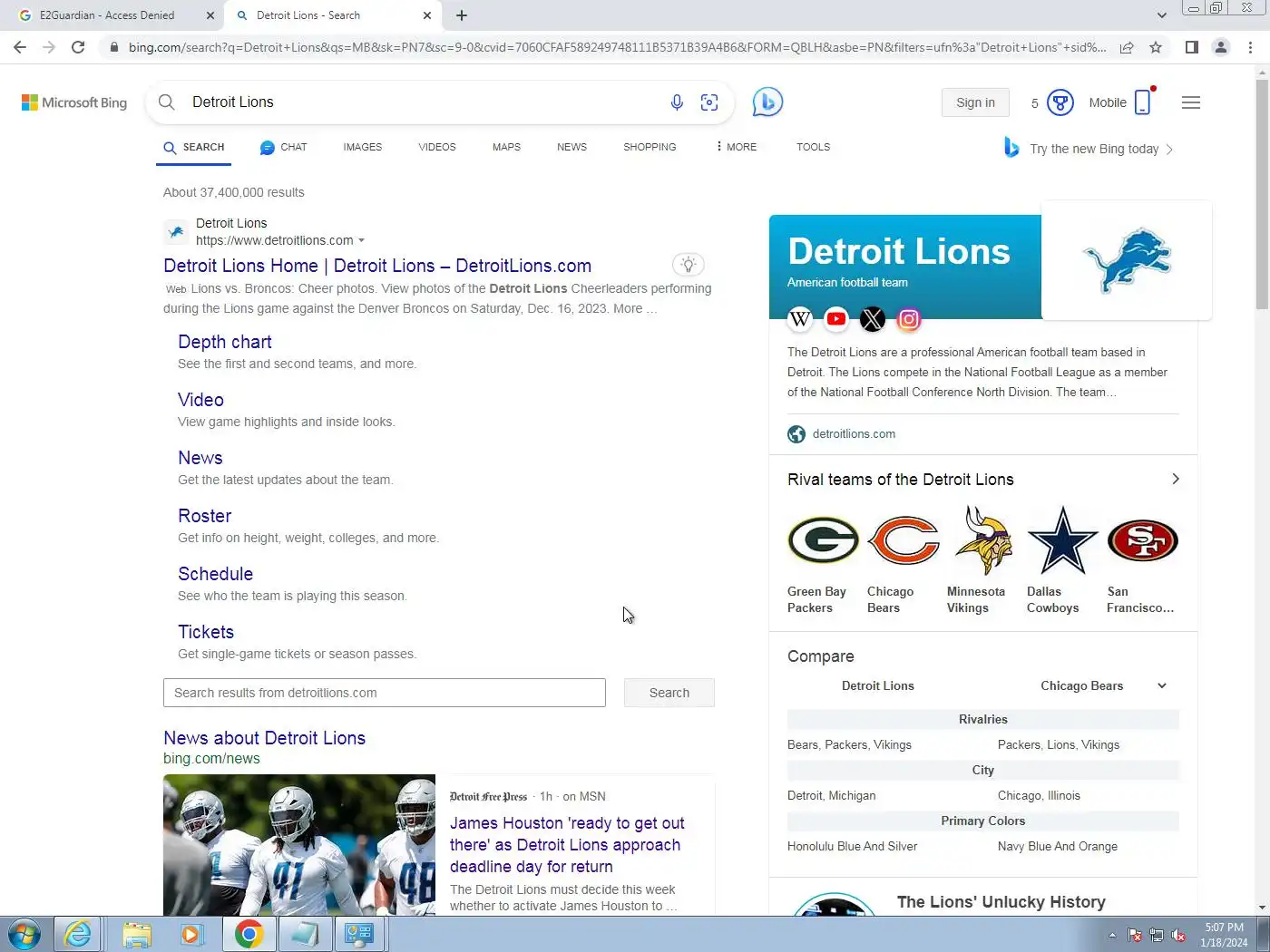Click the browser address bar
The image size is (1270, 952).
(617, 47)
